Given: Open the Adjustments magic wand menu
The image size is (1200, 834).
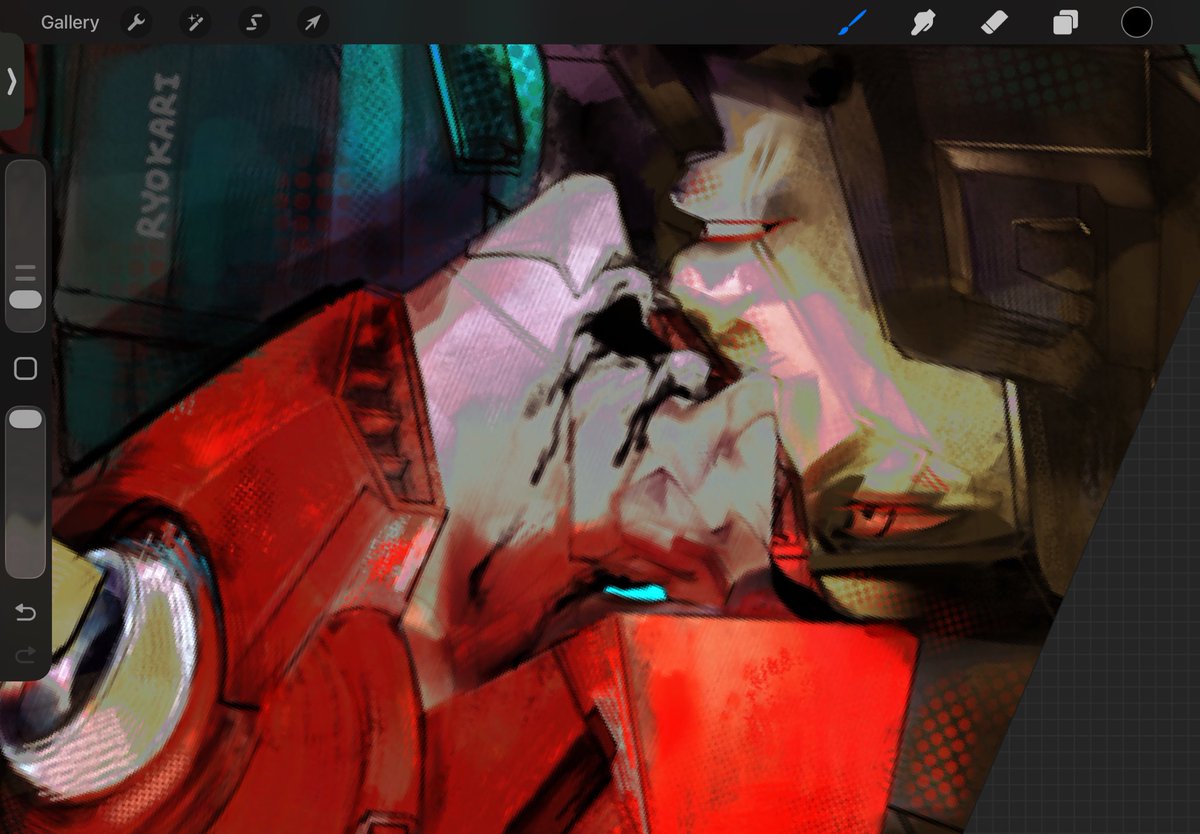Looking at the screenshot, I should point(195,22).
